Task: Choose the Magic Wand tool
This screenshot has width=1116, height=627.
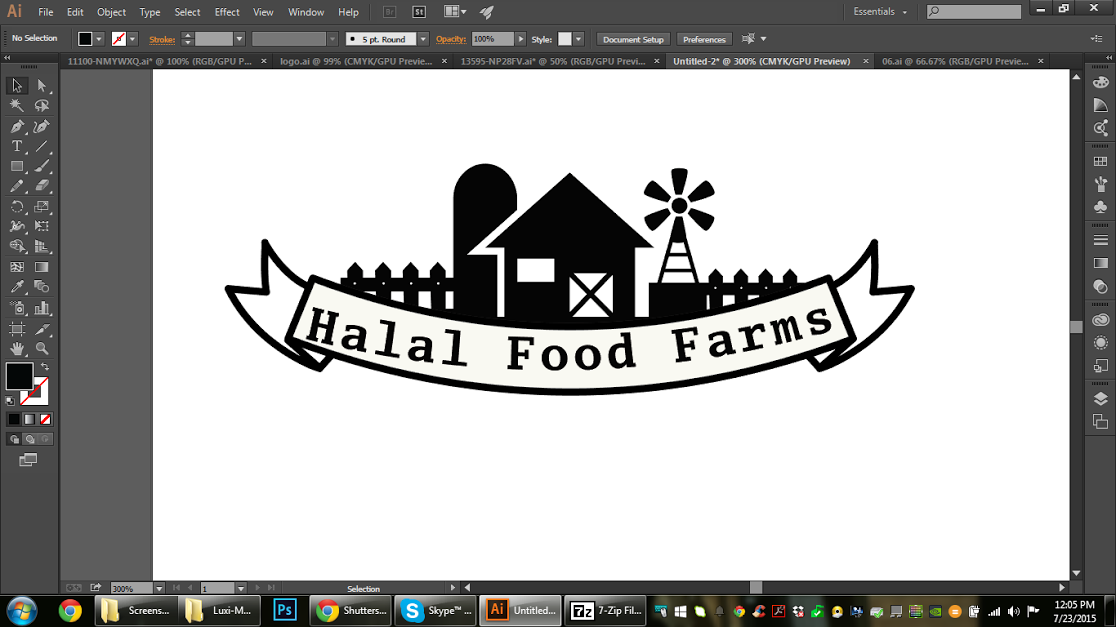Action: [x=17, y=106]
